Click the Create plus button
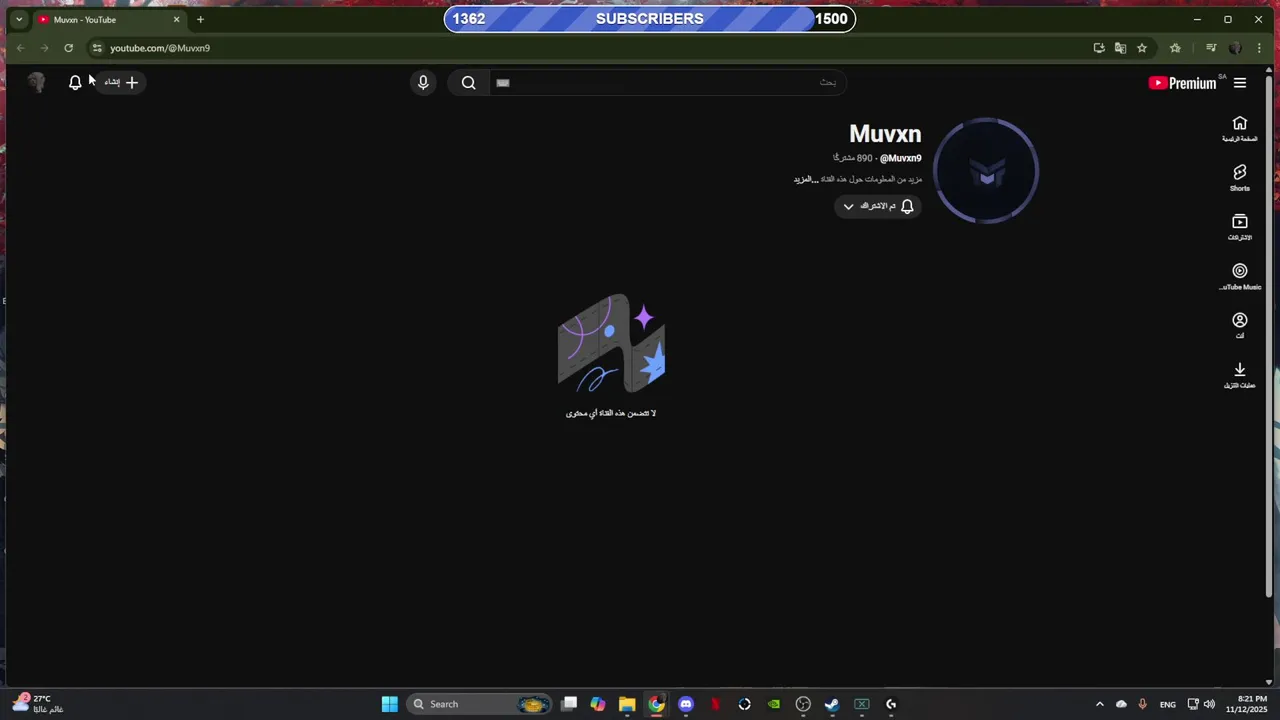This screenshot has height=720, width=1280. pos(121,83)
